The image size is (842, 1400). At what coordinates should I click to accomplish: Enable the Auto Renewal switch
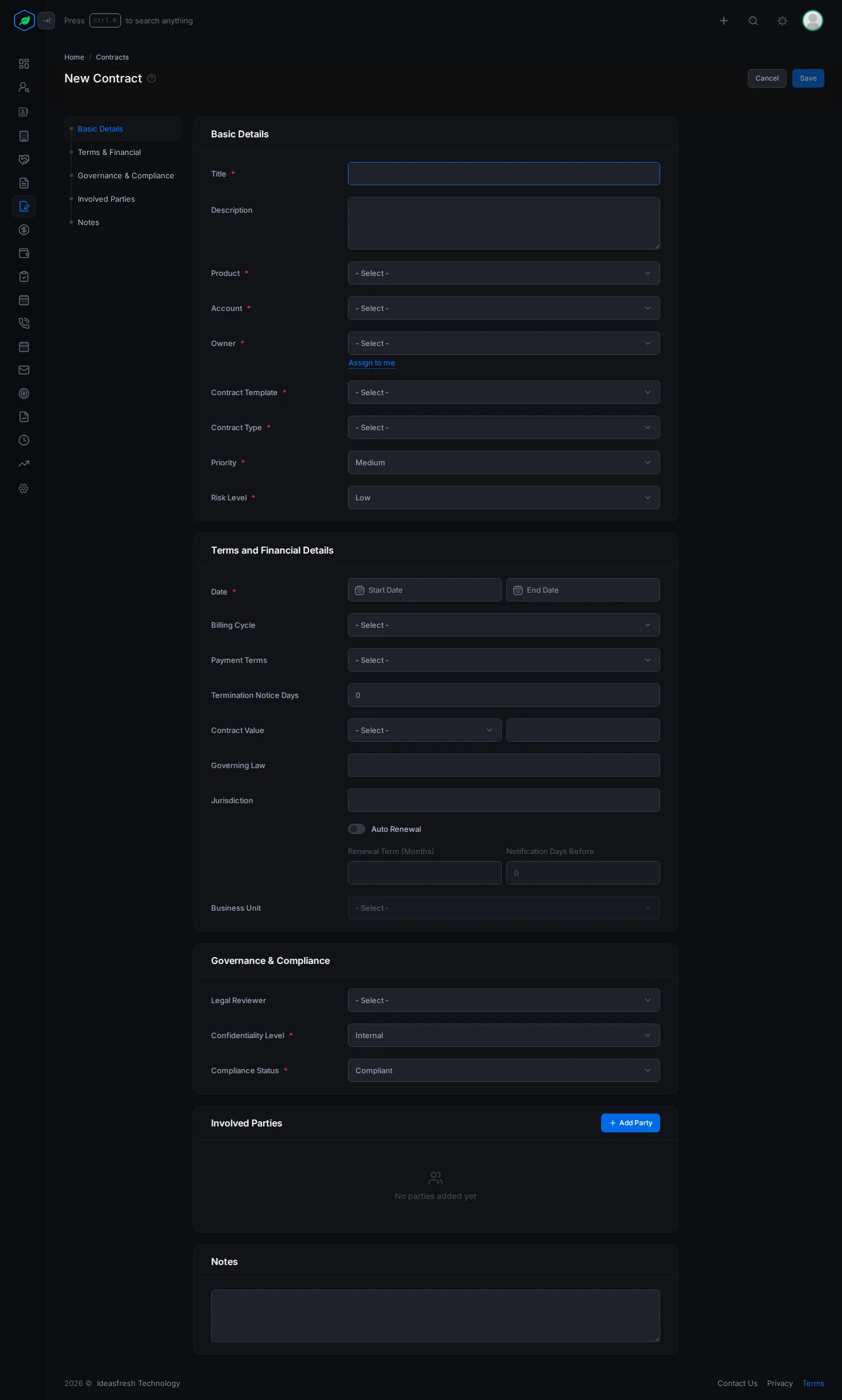357,829
